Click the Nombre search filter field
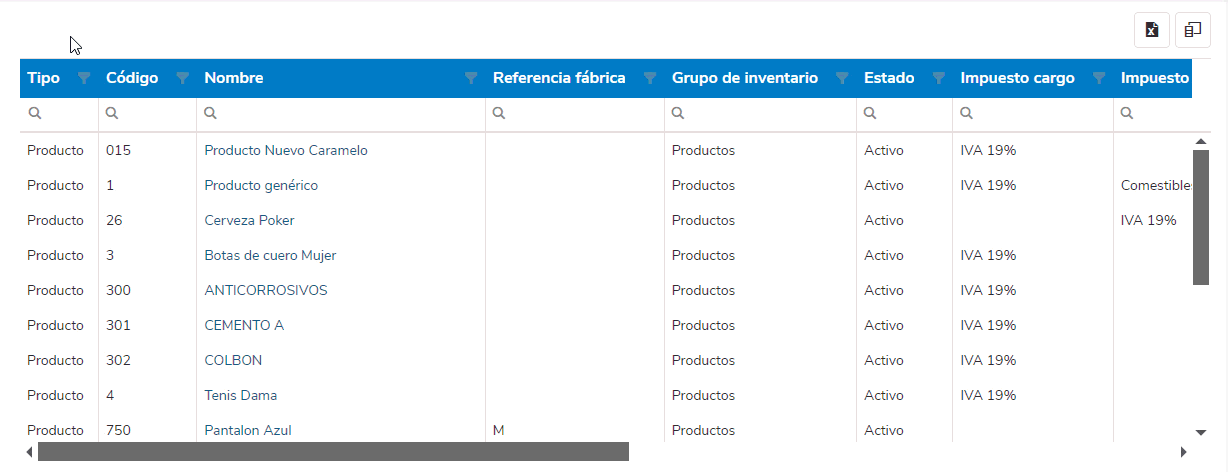The image size is (1228, 472). point(341,114)
